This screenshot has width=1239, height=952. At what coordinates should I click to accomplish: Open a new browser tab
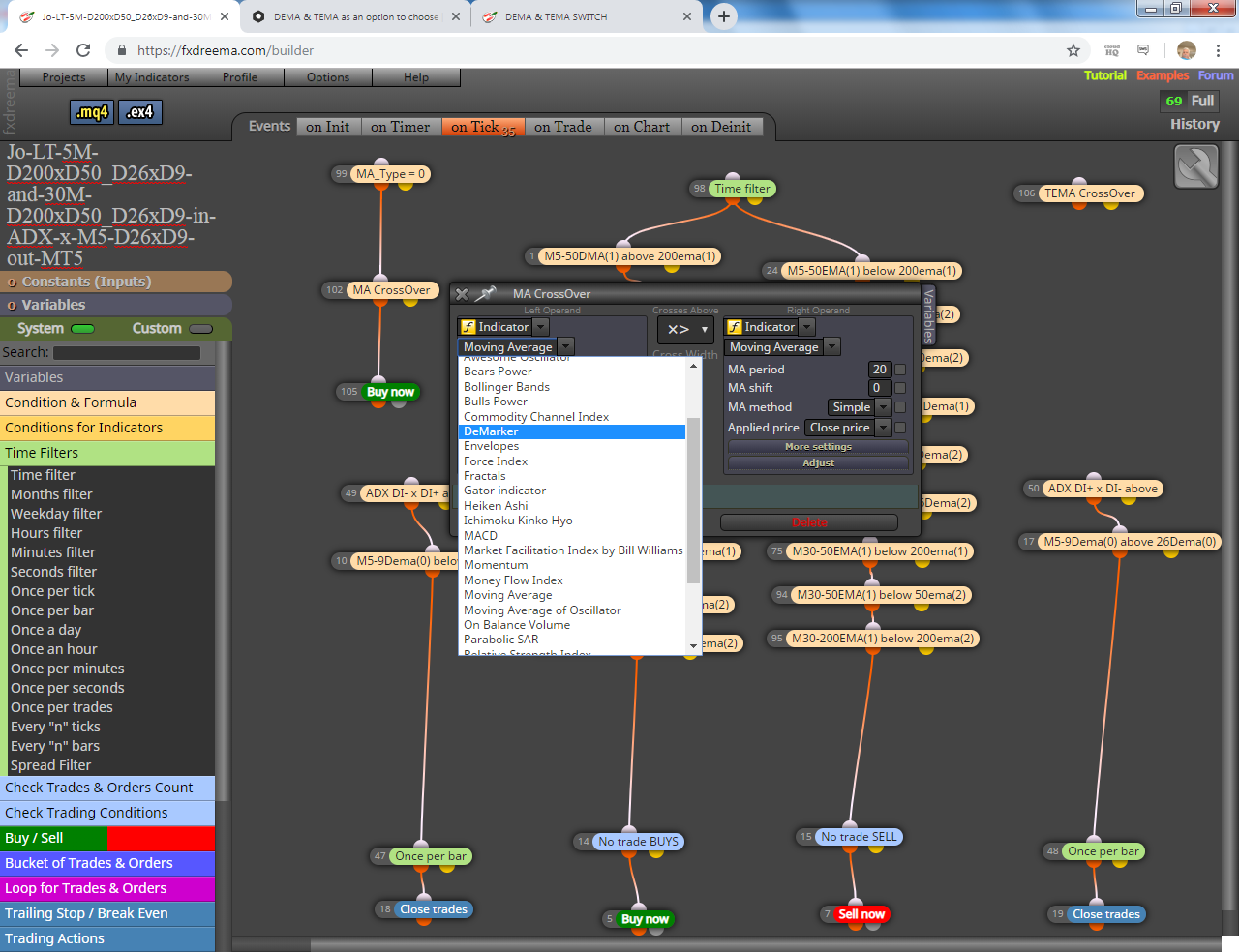pos(723,15)
